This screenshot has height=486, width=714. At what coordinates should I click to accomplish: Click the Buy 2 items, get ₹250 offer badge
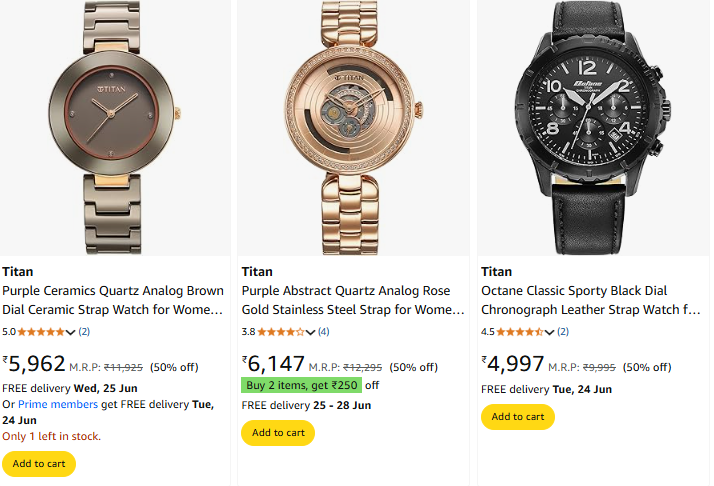pyautogui.click(x=301, y=385)
